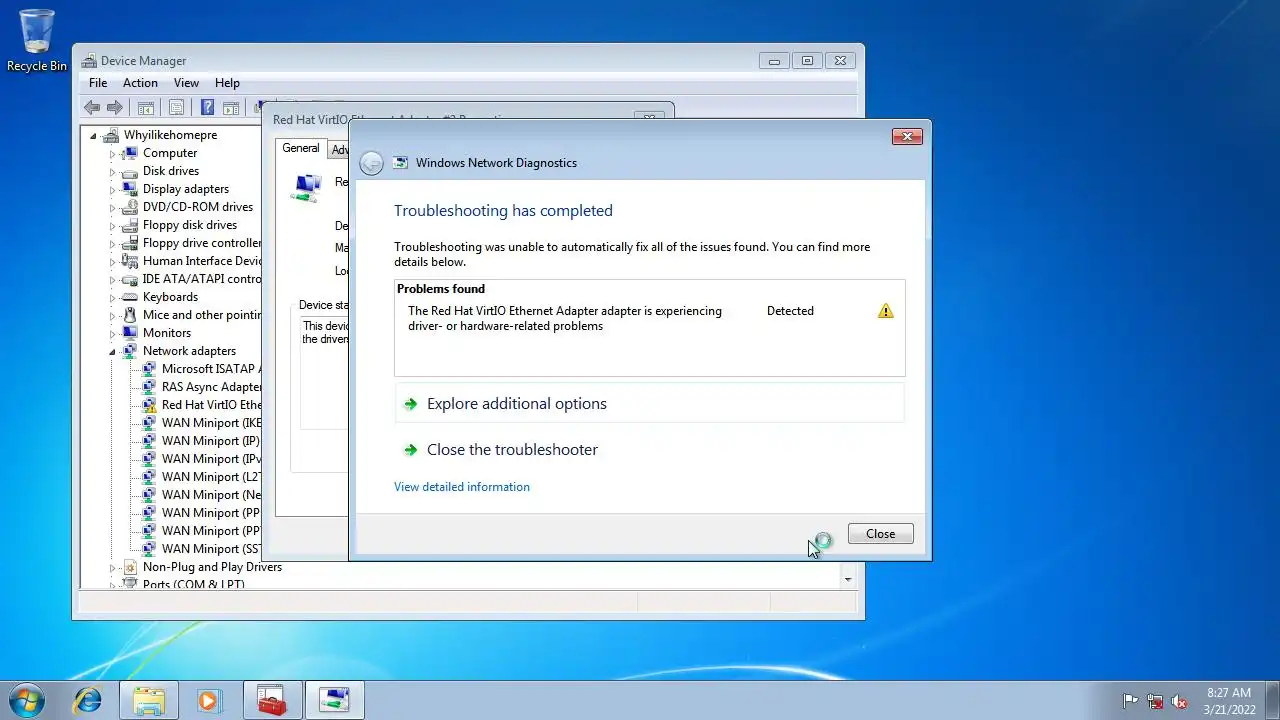
Task: Switch to Advanced tab in adapter Properties
Action: (339, 150)
